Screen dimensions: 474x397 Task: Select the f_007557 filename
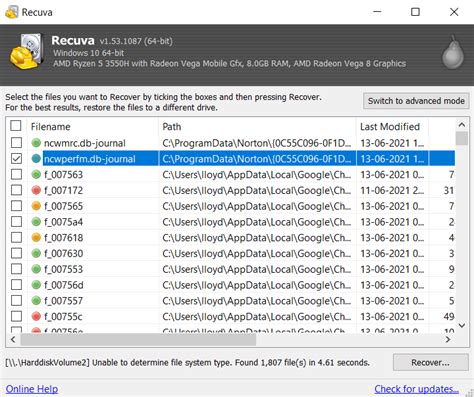coord(63,301)
